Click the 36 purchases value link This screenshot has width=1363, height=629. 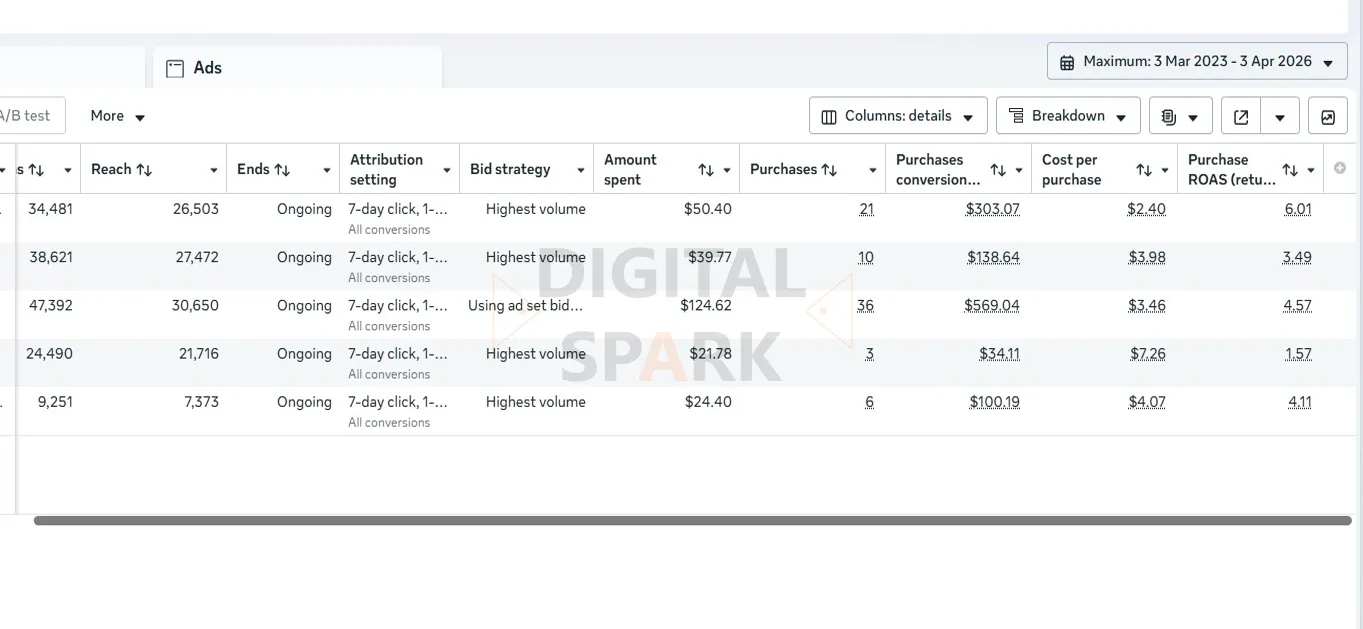865,305
